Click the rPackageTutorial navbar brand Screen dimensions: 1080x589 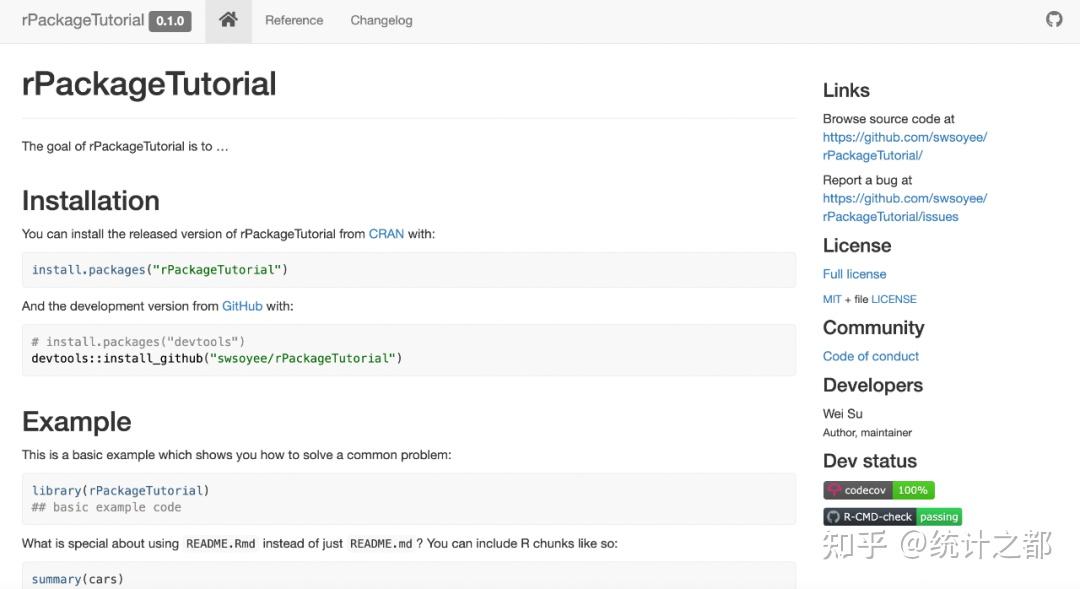tap(83, 20)
